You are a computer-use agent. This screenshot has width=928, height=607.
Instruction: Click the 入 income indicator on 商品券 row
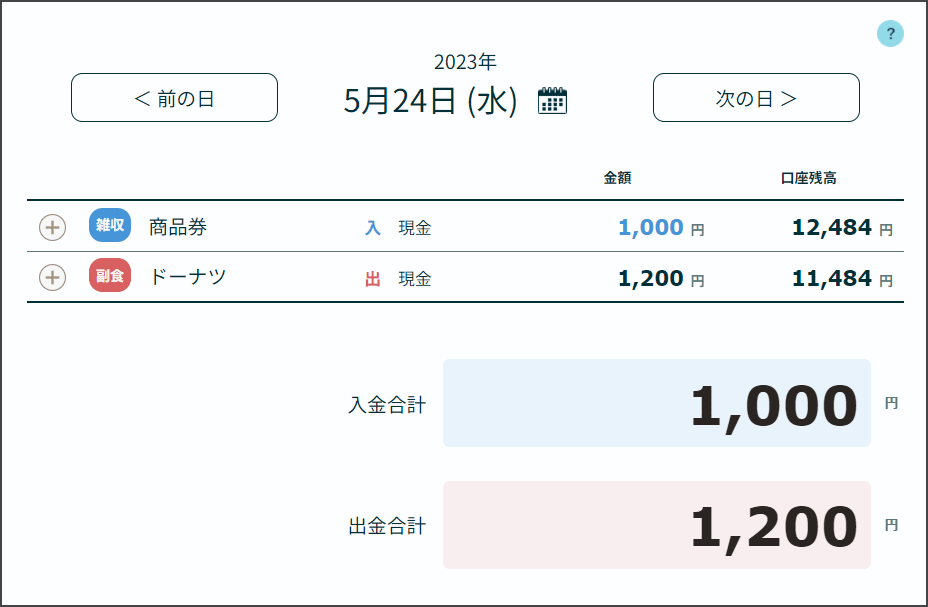point(373,228)
